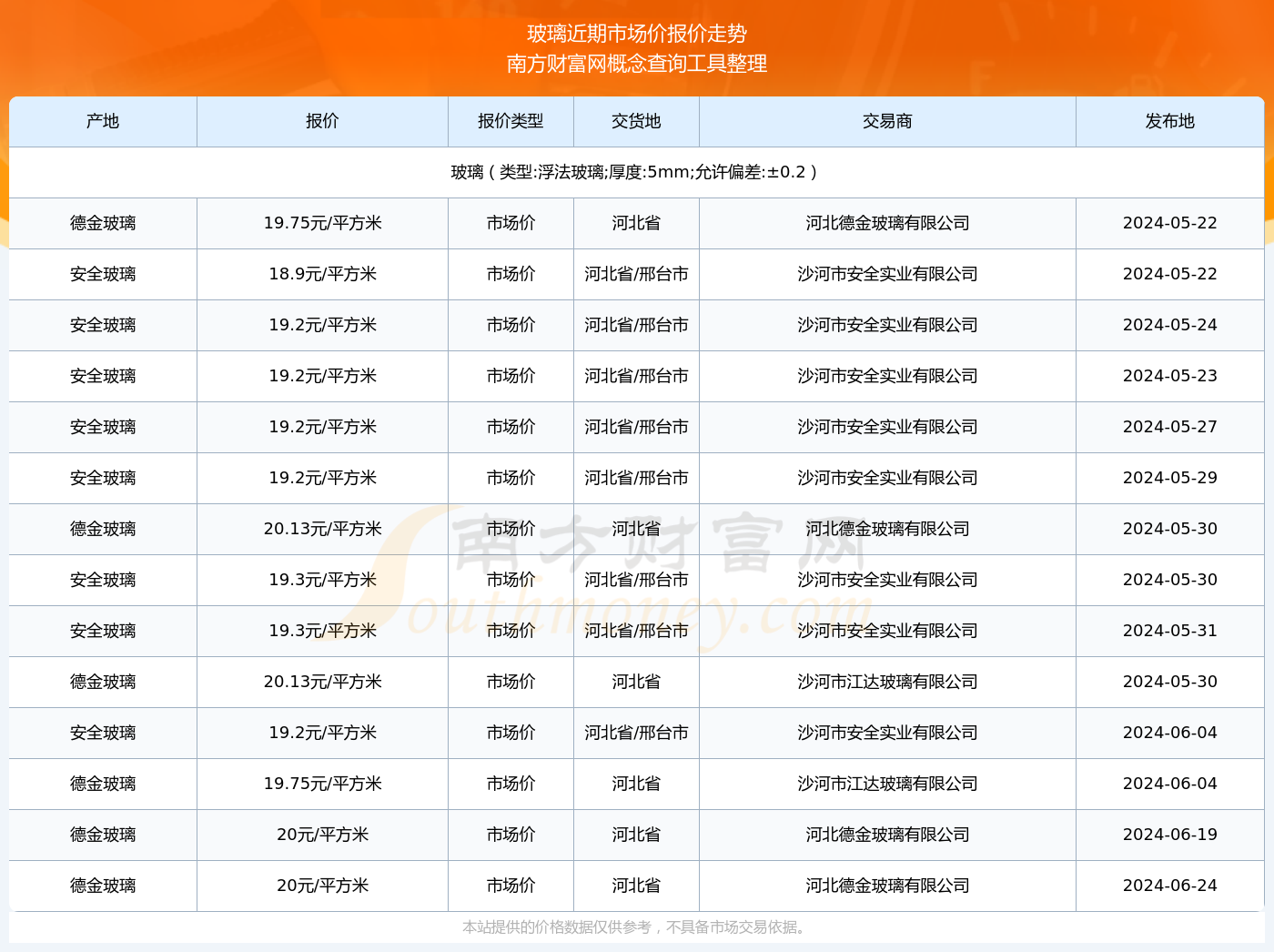Click the 报价 column header

tap(322, 121)
